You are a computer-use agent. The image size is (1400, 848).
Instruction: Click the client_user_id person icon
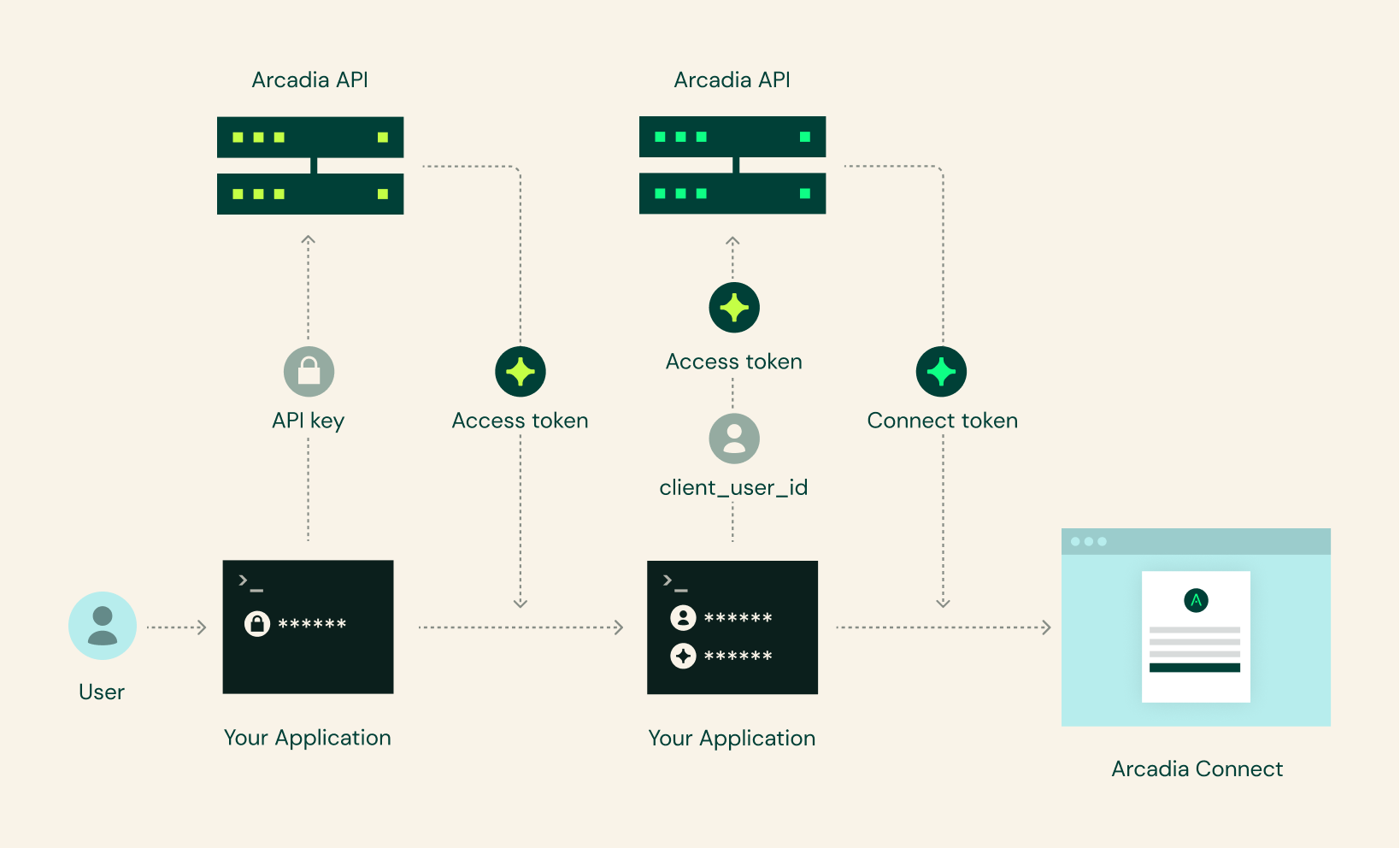734,439
